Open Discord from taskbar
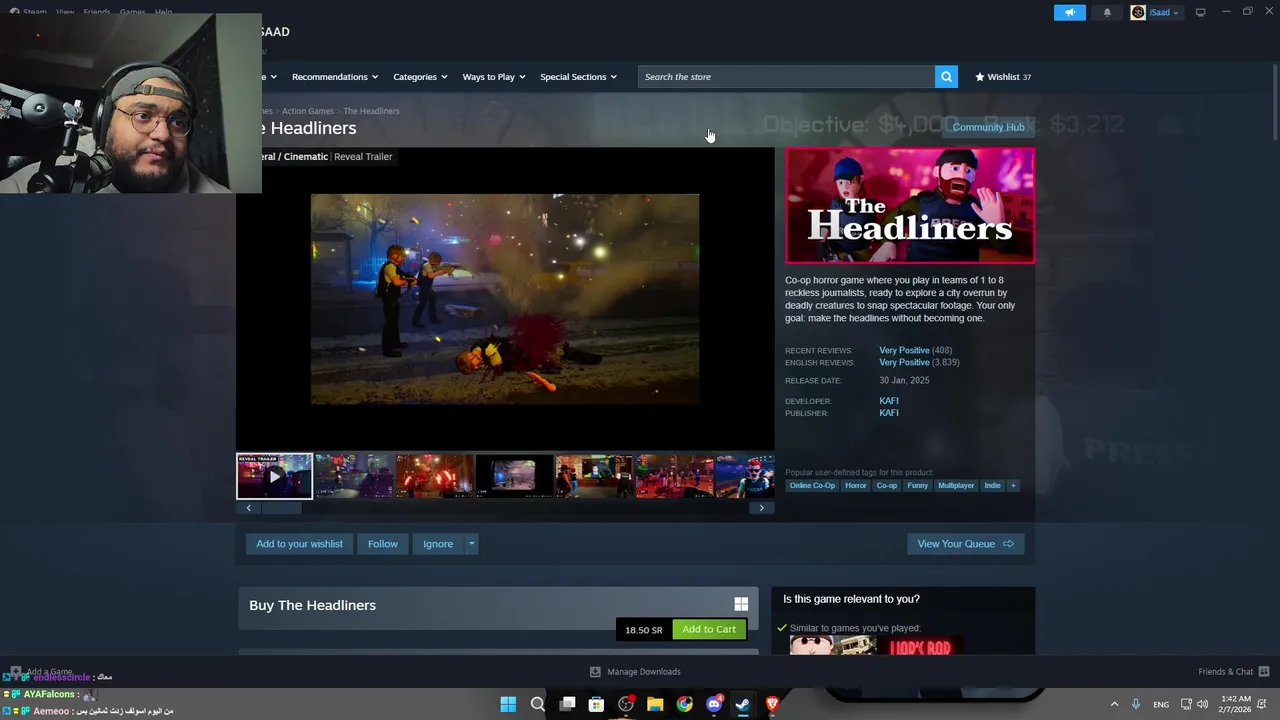Image resolution: width=1280 pixels, height=720 pixels. [x=714, y=704]
